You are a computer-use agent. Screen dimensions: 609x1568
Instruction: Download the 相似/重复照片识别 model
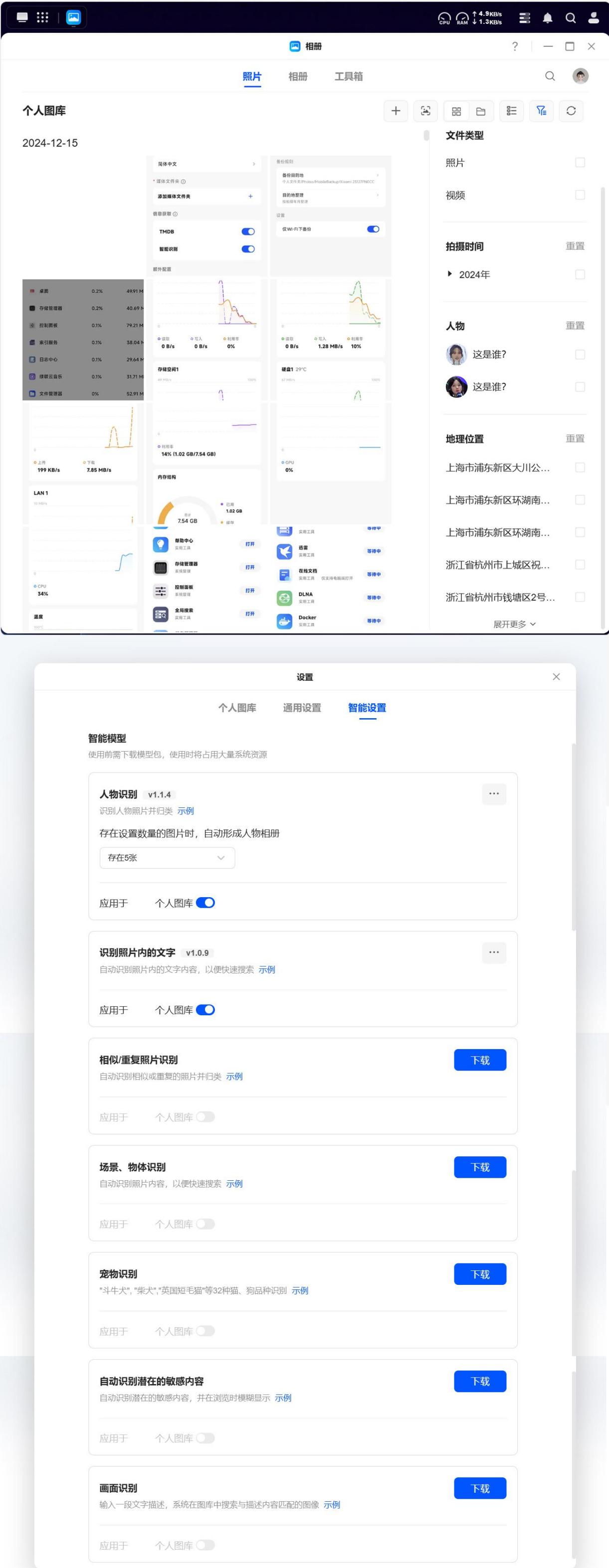[480, 1060]
